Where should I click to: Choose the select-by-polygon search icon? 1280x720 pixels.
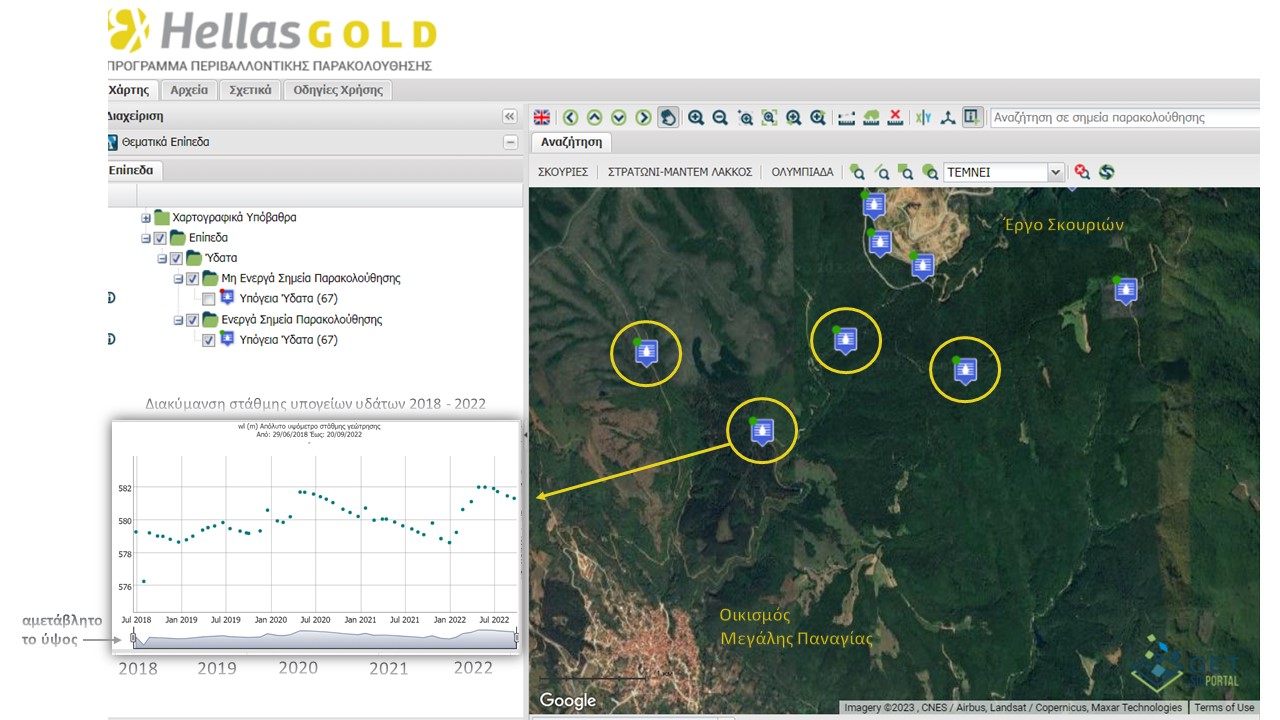pos(857,172)
